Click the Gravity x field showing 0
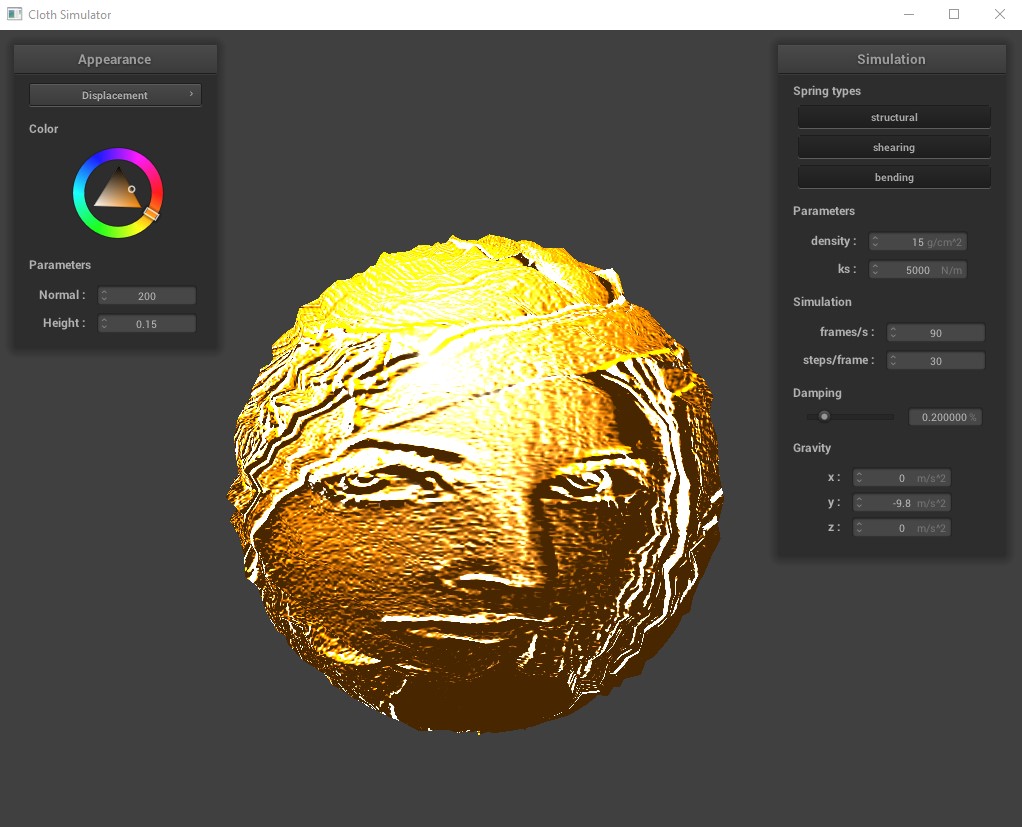Image resolution: width=1022 pixels, height=827 pixels. [901, 478]
